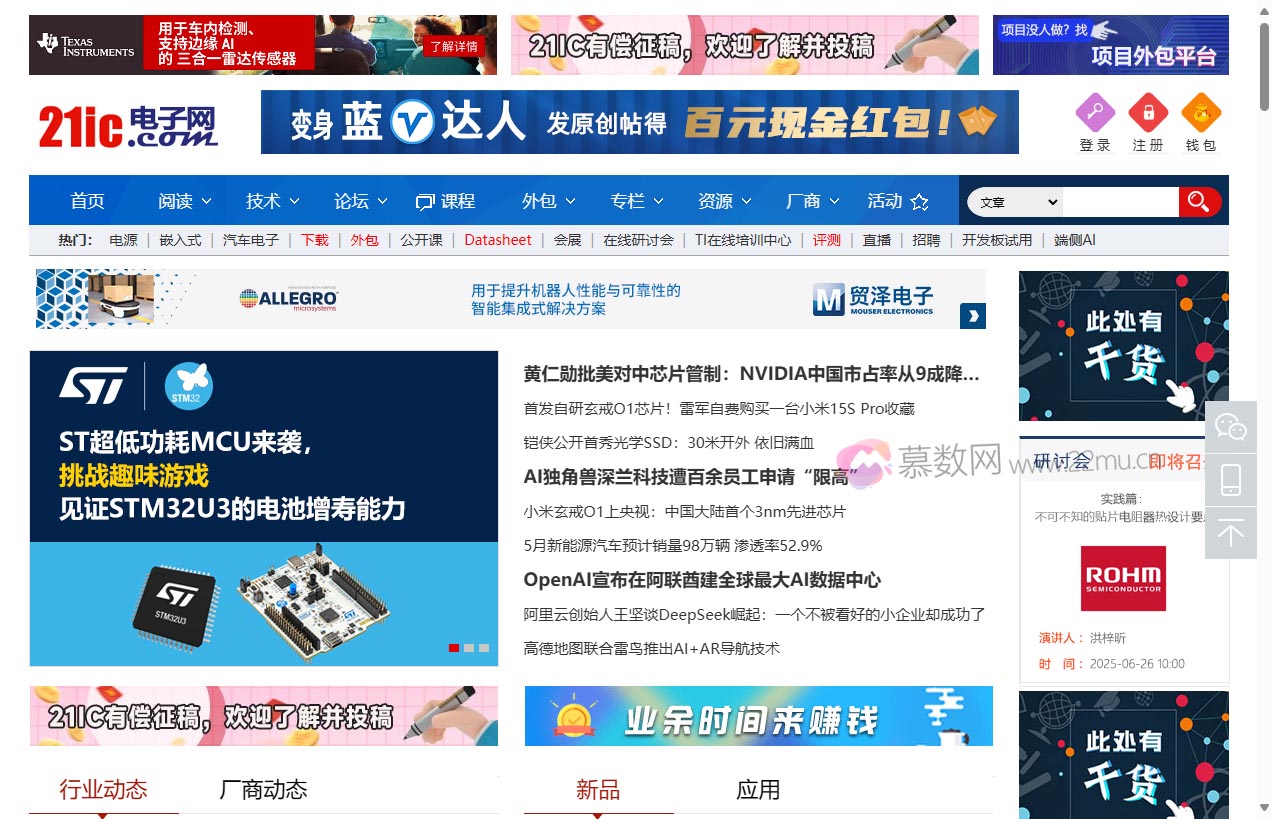Open the Datasheet link in the hot bar
This screenshot has width=1272, height=819.
(498, 239)
